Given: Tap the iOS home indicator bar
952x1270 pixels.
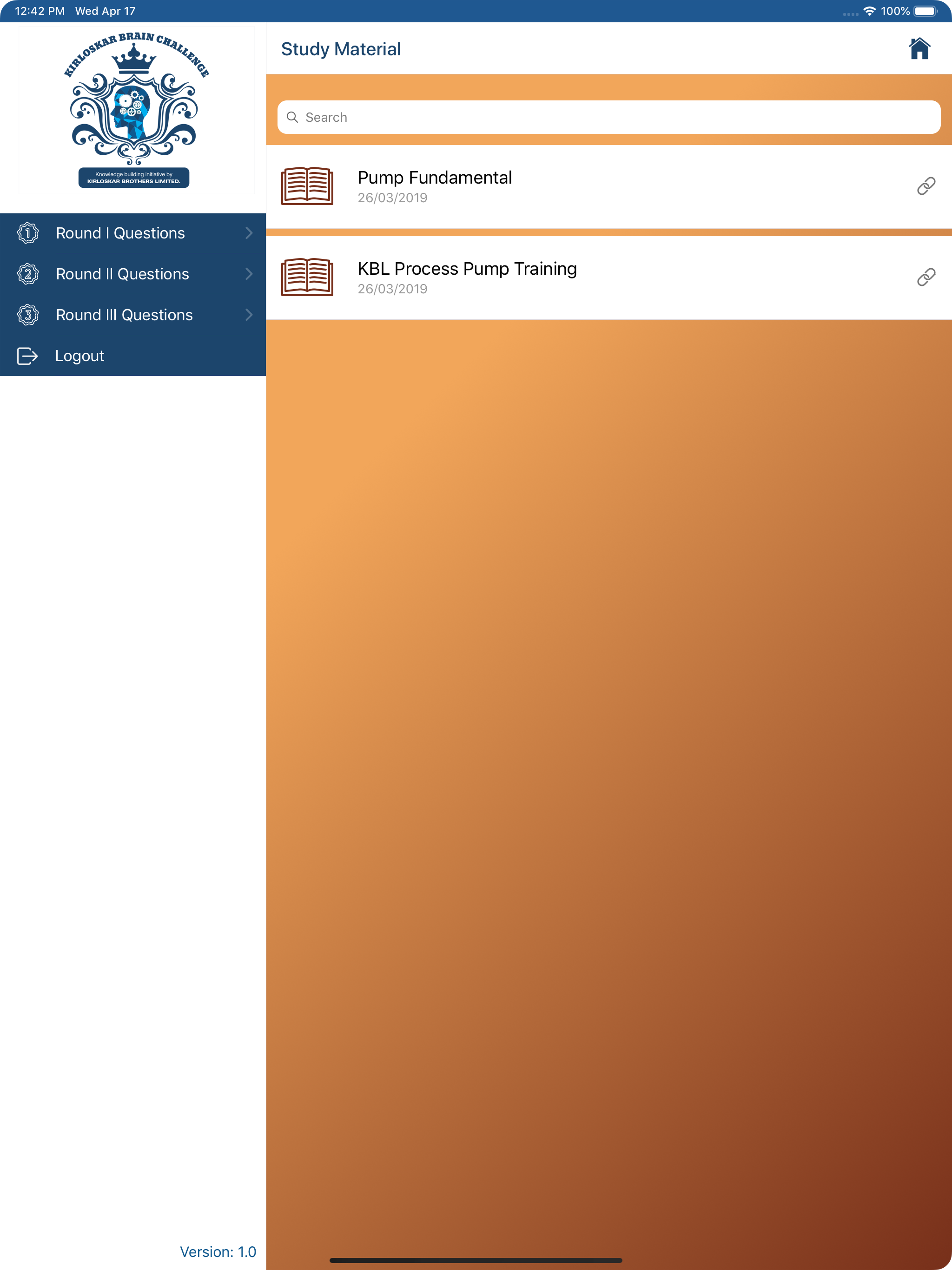Looking at the screenshot, I should pos(476,1260).
